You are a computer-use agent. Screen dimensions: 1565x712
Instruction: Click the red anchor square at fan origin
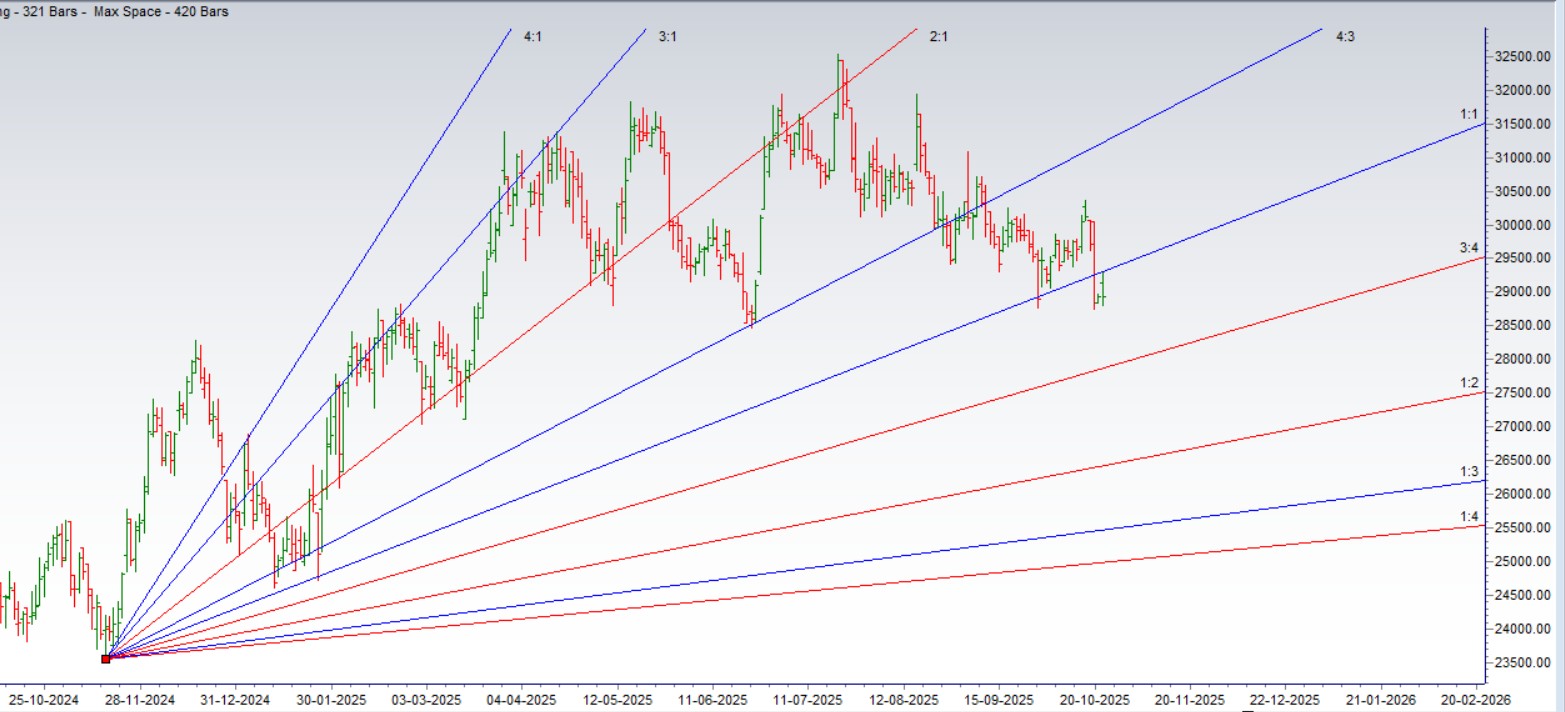tap(106, 657)
